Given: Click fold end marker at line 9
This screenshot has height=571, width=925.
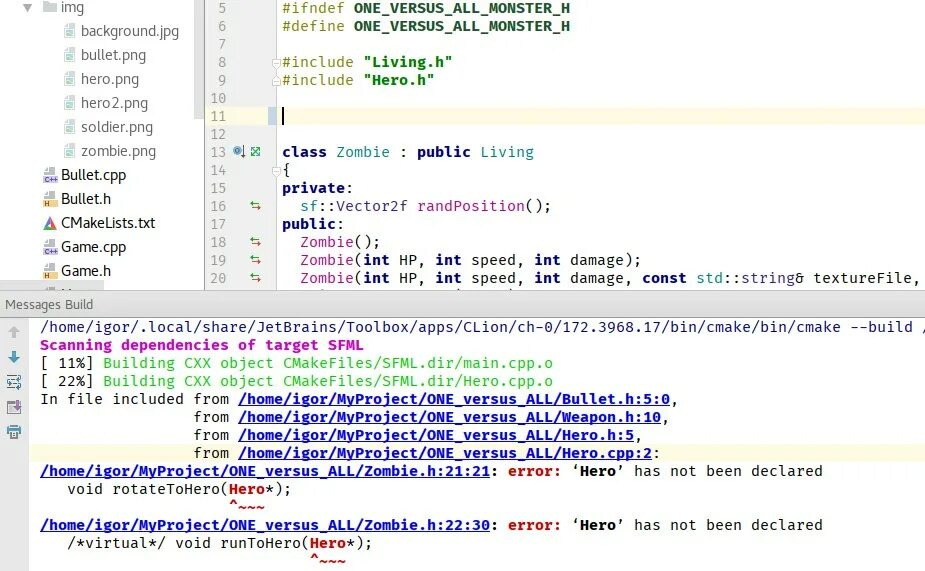Looking at the screenshot, I should (x=275, y=81).
